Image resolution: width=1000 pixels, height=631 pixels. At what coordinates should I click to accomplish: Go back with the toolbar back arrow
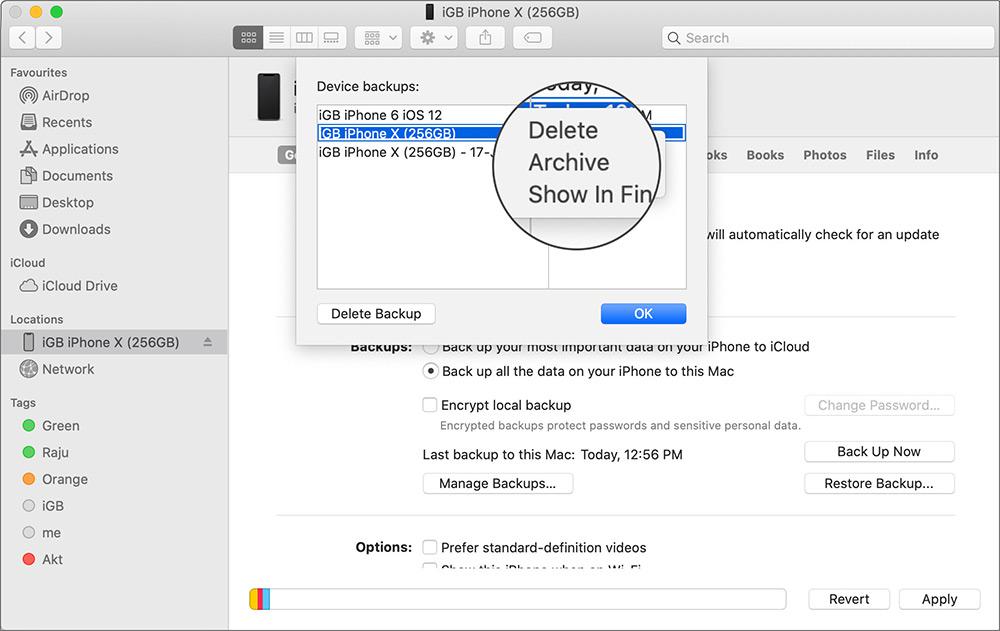coord(22,38)
